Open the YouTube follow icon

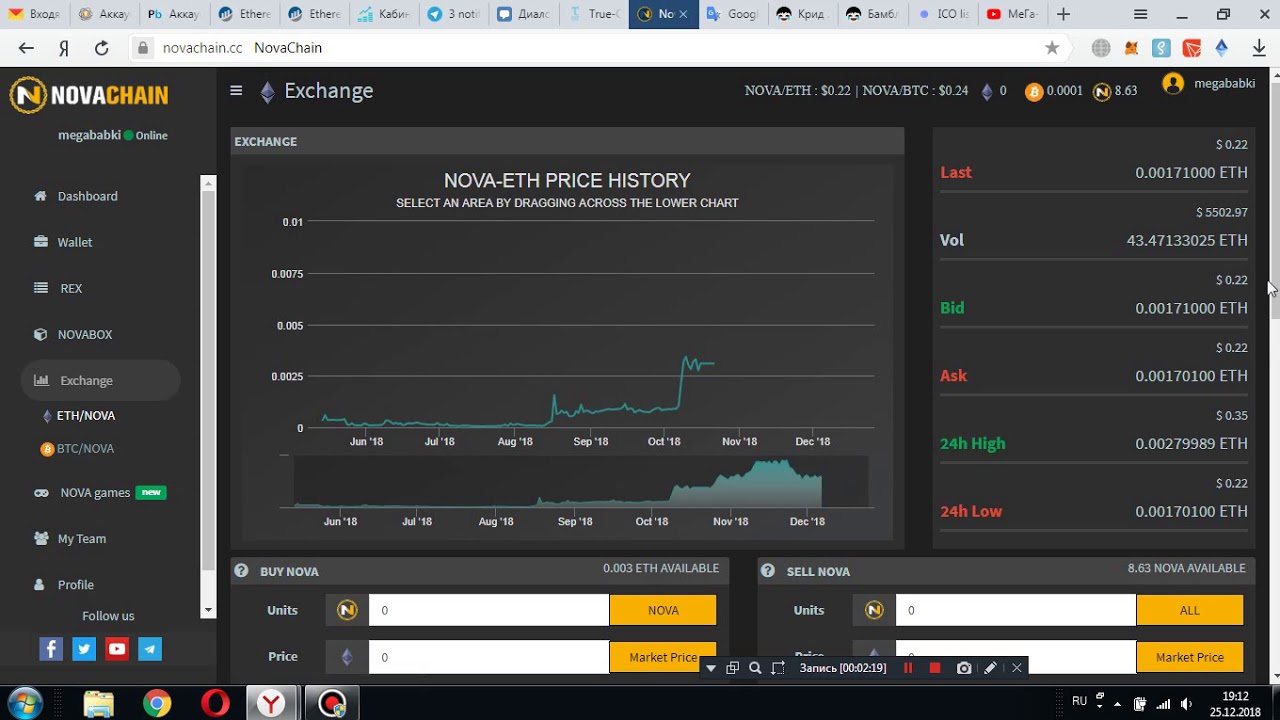point(117,649)
